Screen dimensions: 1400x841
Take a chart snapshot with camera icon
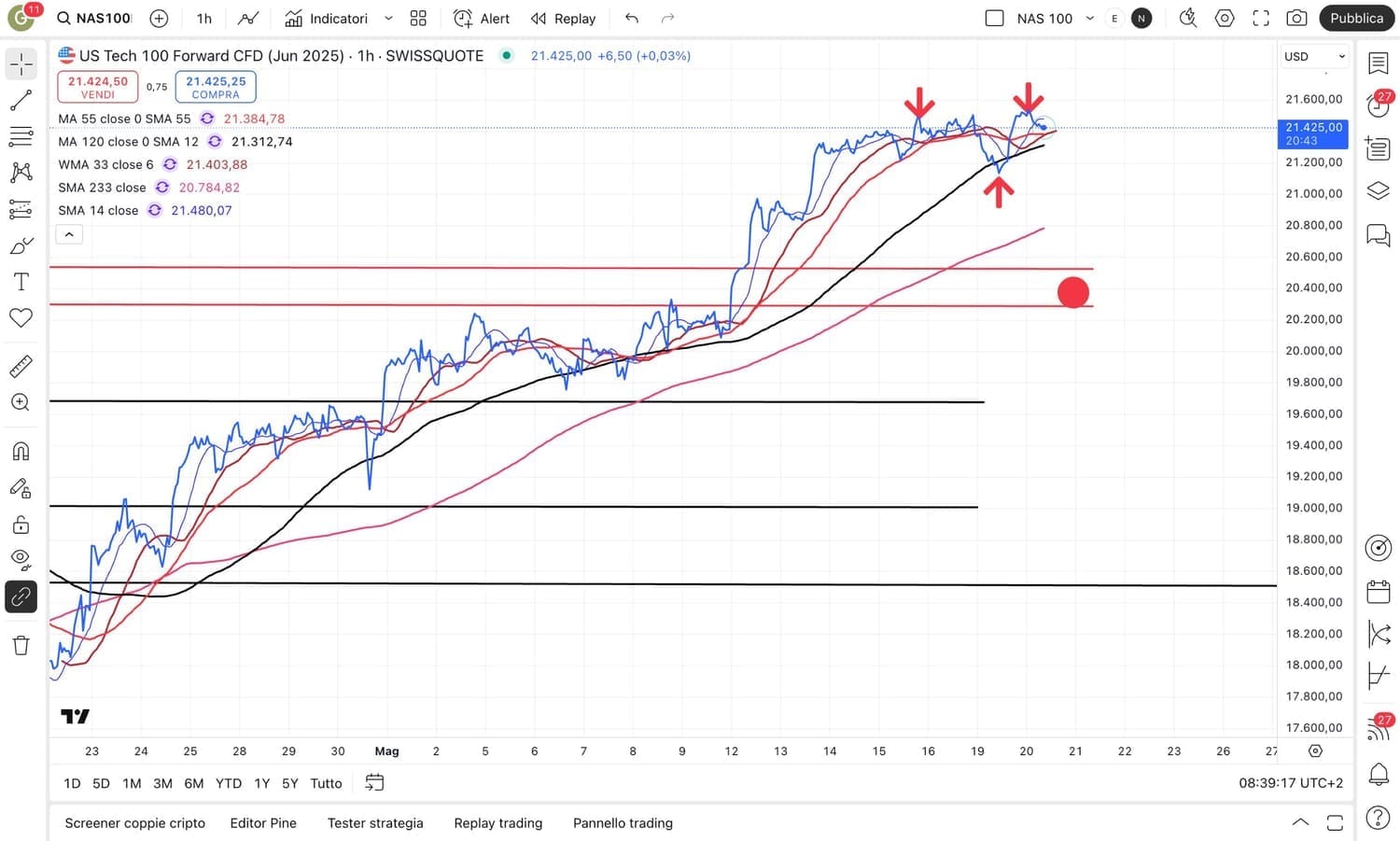tap(1296, 18)
